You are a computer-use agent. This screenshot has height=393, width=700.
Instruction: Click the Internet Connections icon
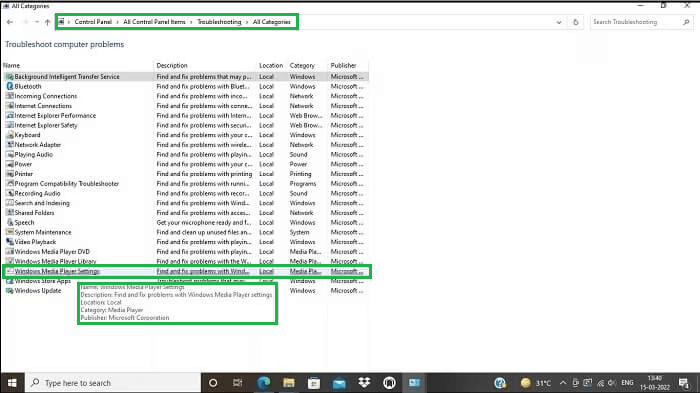[10, 106]
